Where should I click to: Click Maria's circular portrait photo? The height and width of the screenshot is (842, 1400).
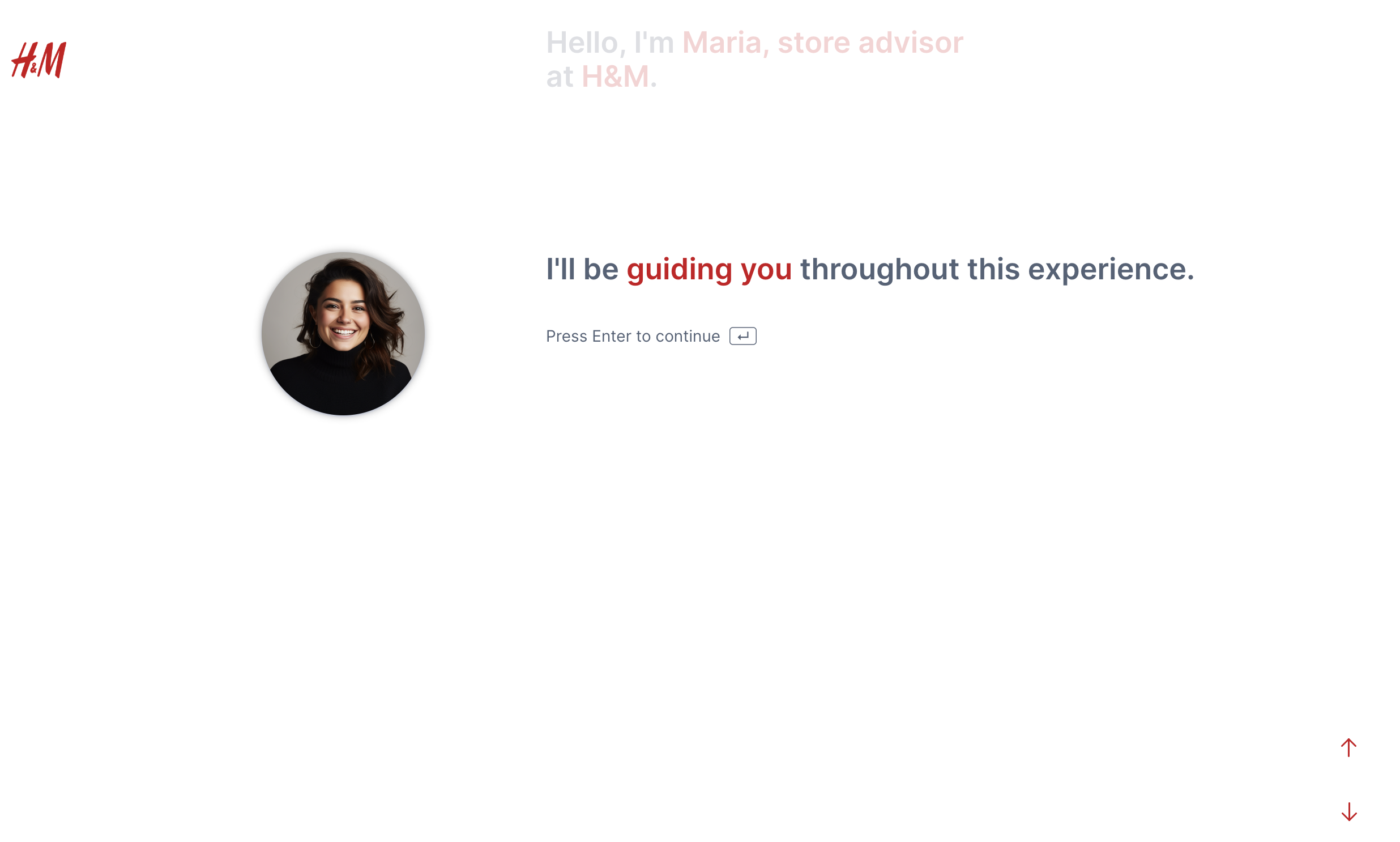343,333
